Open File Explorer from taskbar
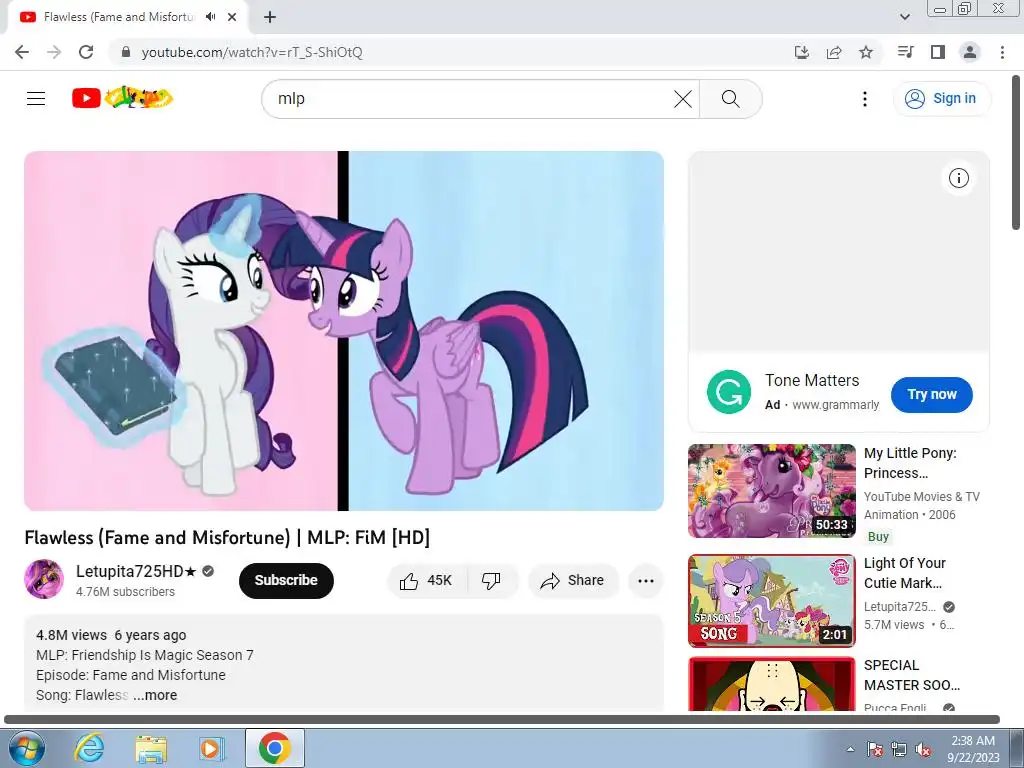 pos(151,748)
